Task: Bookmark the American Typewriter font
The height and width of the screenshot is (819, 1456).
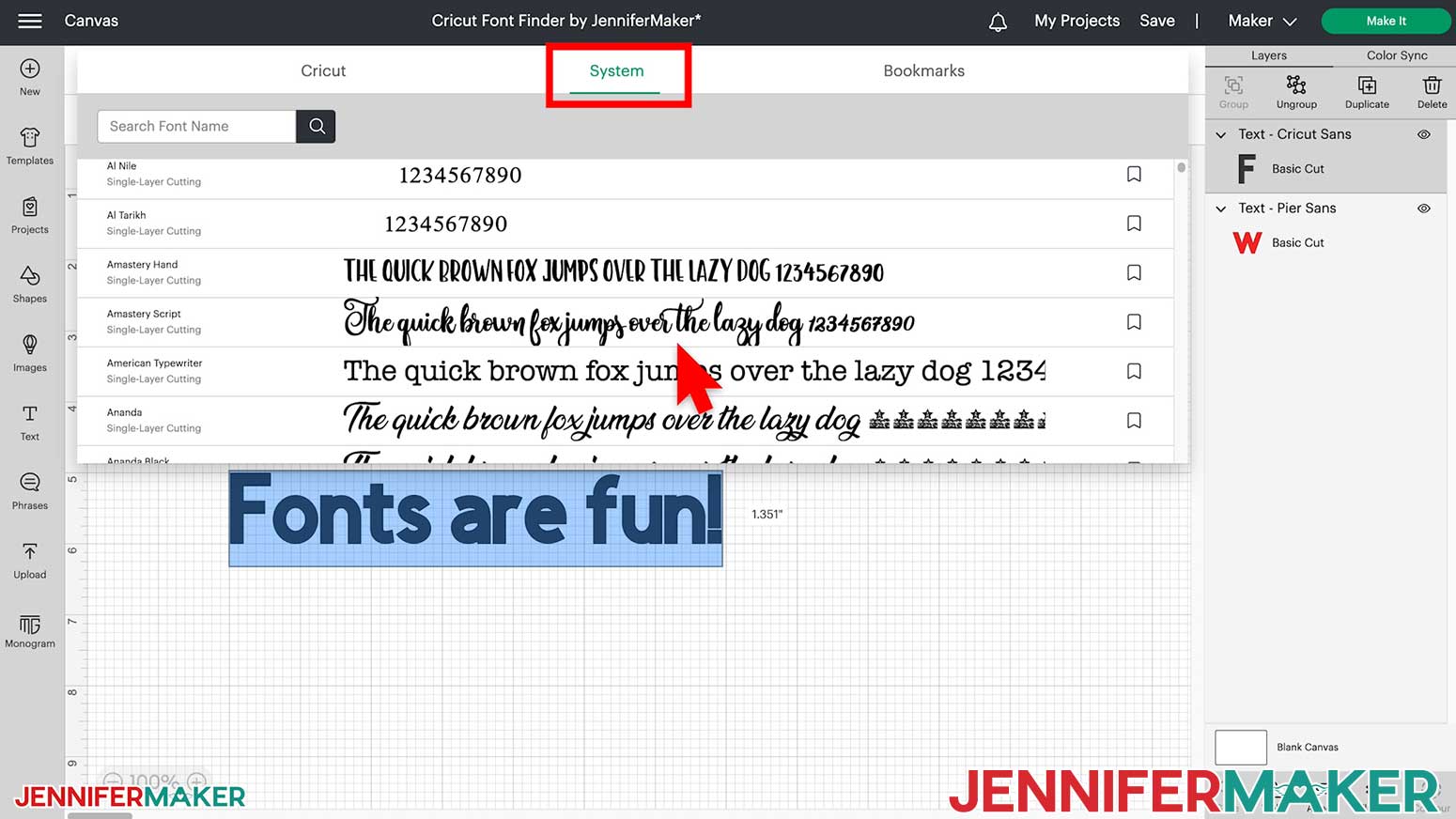Action: (x=1134, y=371)
